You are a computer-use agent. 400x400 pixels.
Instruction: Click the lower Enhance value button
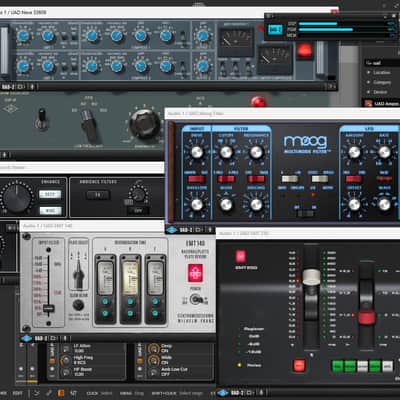pyautogui.click(x=50, y=210)
